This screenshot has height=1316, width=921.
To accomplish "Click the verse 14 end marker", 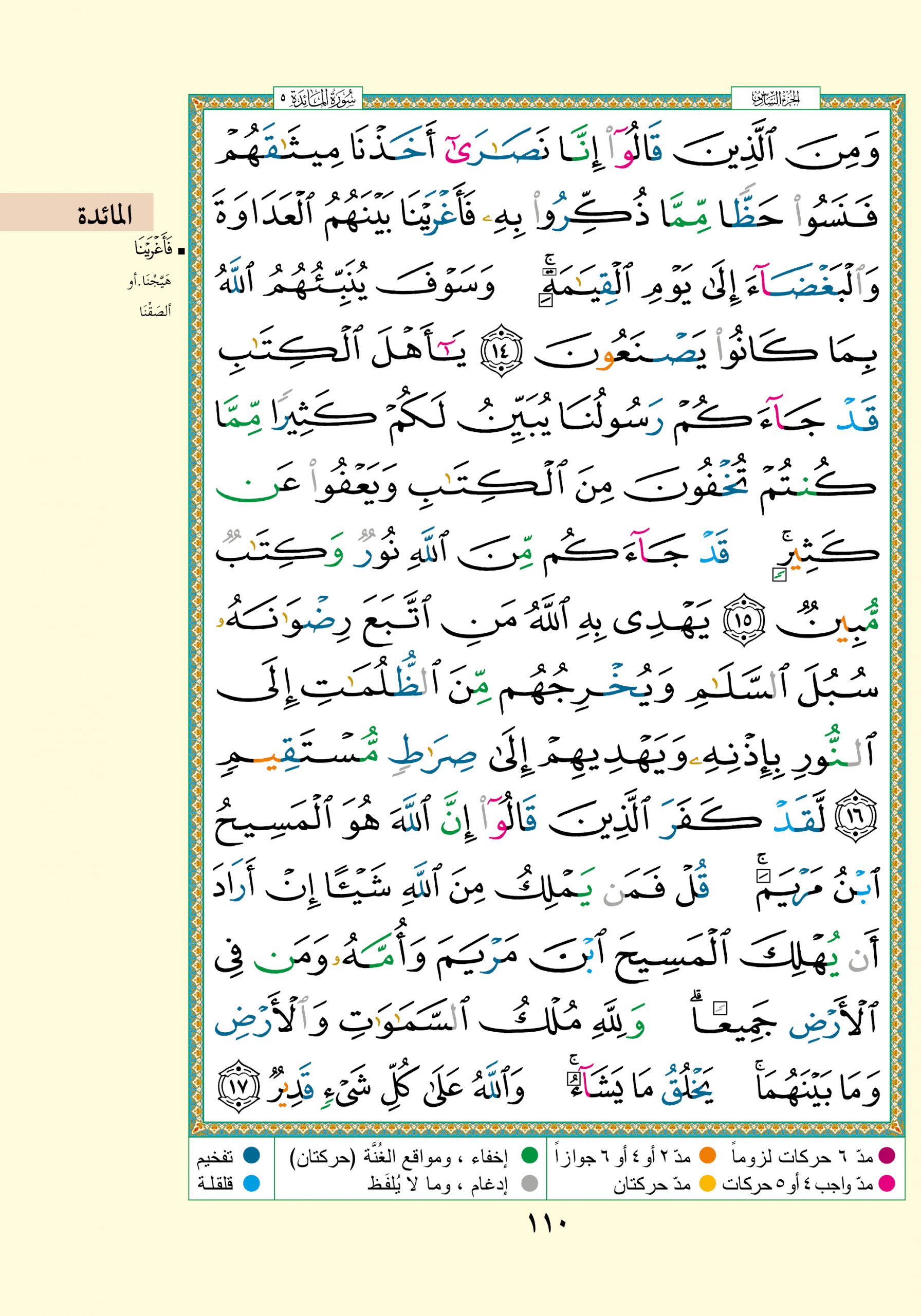I will [502, 350].
